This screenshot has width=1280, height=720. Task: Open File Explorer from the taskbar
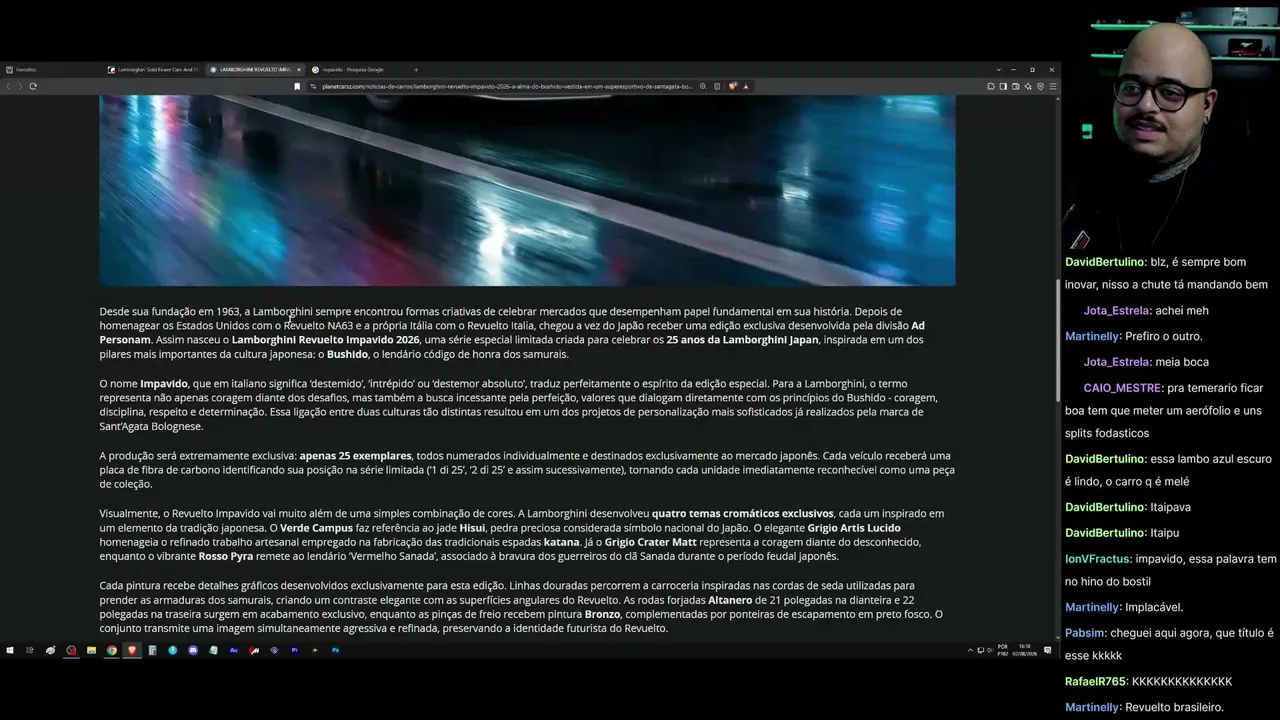point(91,650)
